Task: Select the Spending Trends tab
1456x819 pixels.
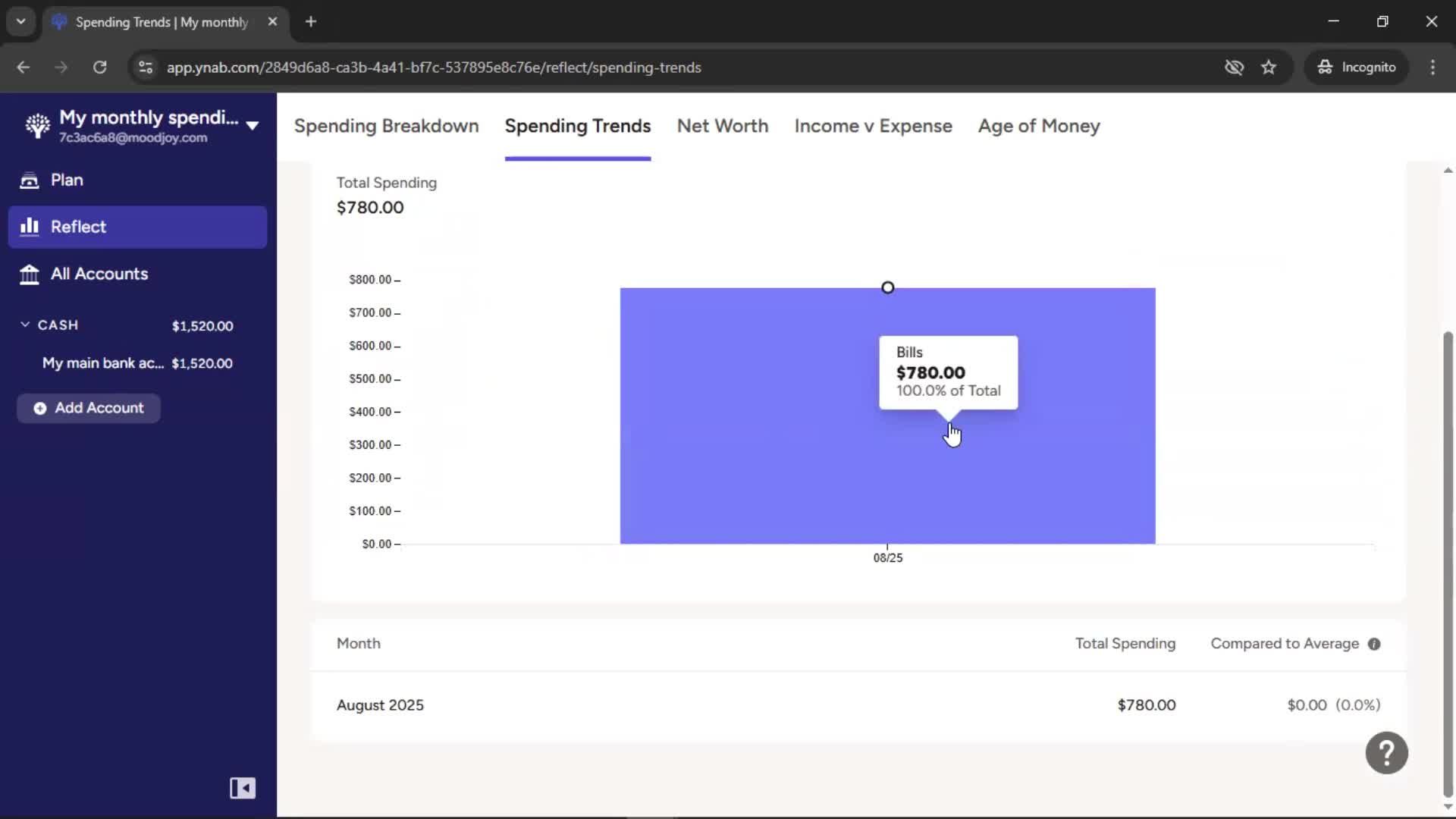Action: (x=578, y=126)
